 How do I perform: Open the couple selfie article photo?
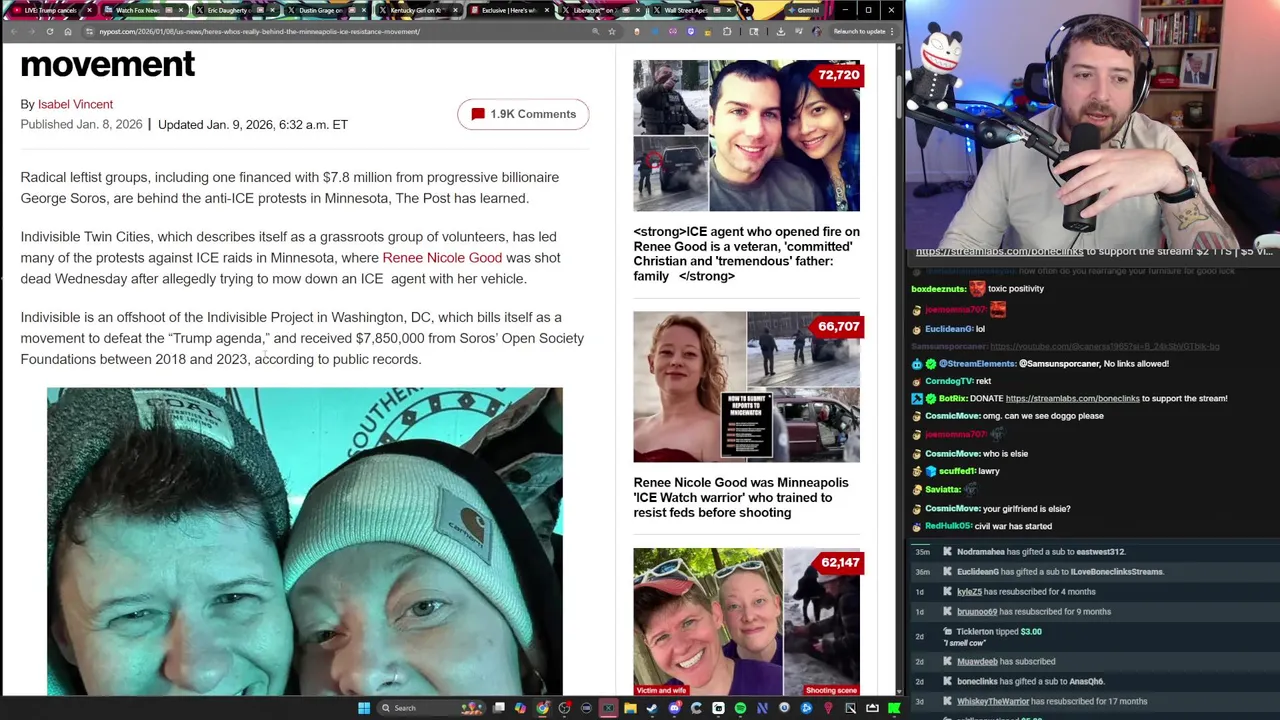304,540
